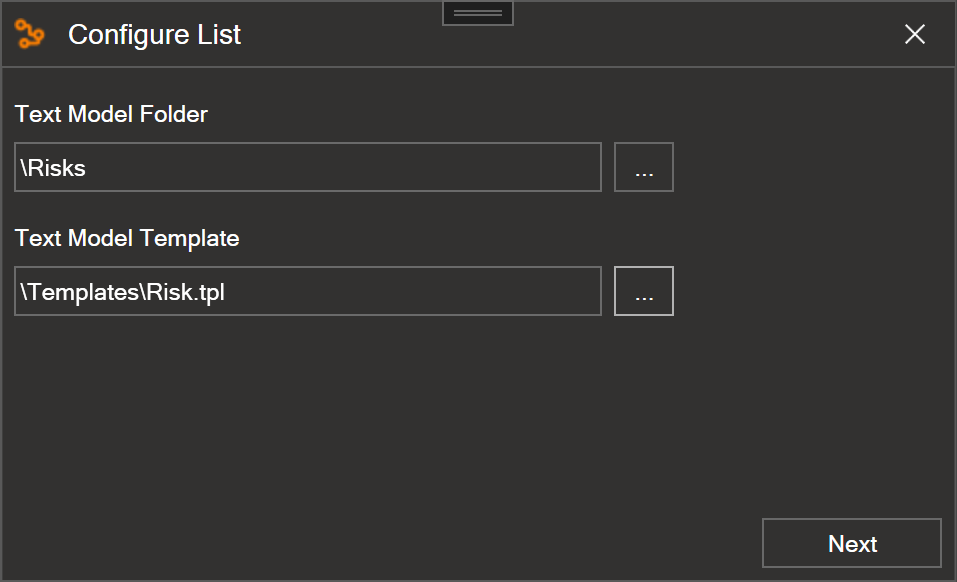Open folder picker via ellipsis beside \Risks
This screenshot has height=582, width=957.
pyautogui.click(x=644, y=167)
